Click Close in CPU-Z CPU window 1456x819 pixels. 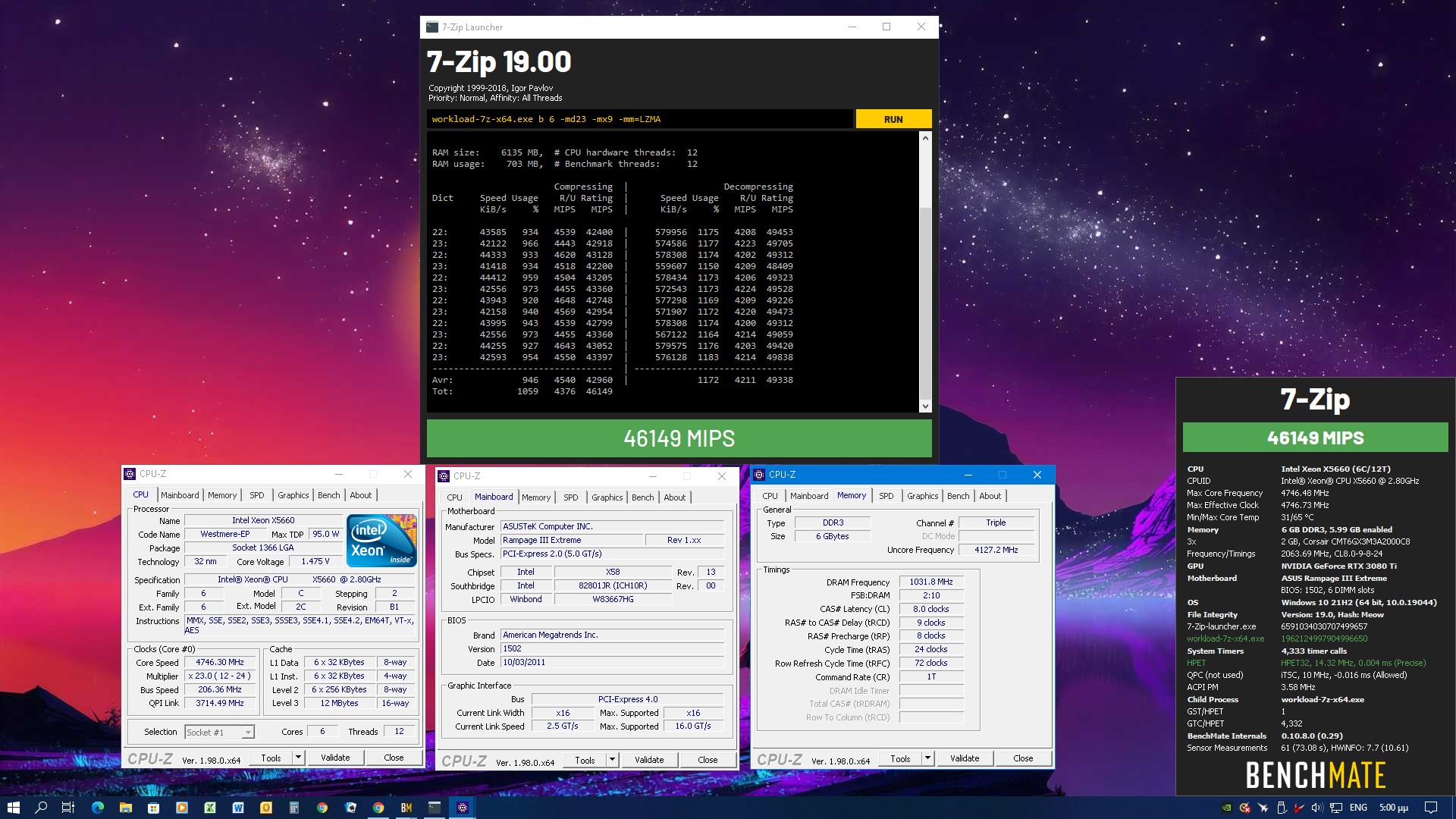click(x=394, y=758)
